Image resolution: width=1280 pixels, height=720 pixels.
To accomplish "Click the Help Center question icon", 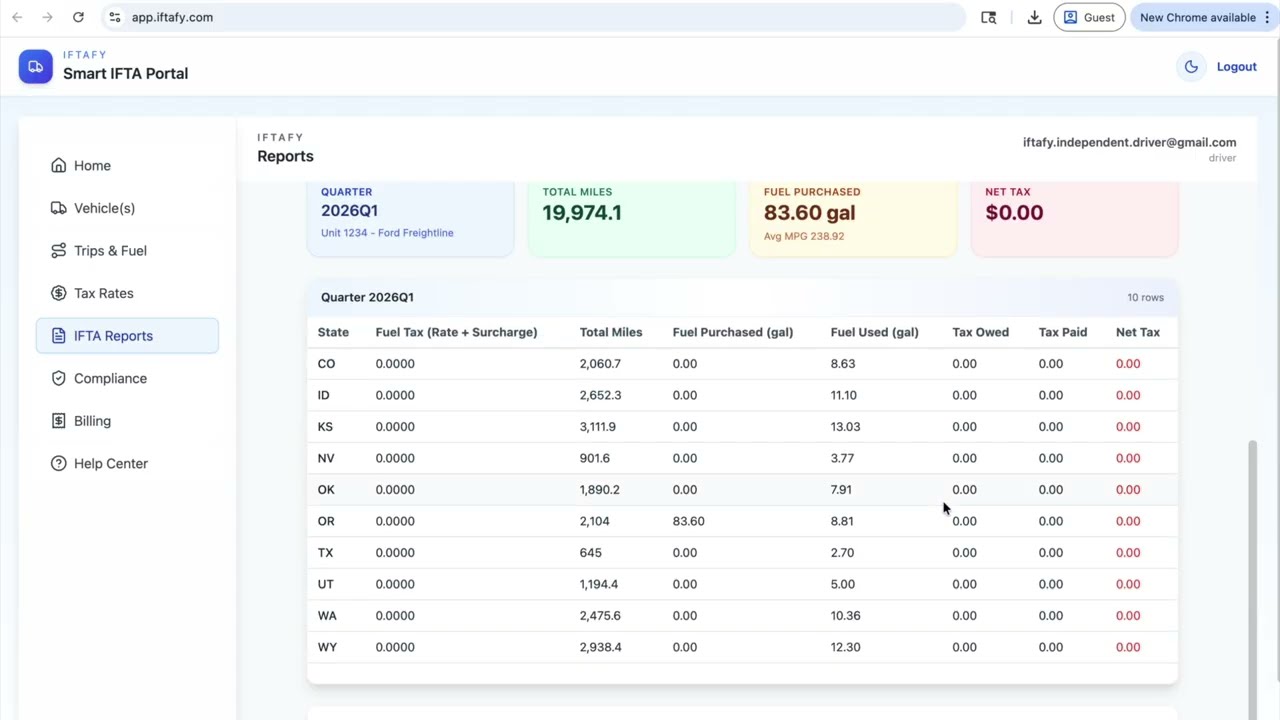I will tap(58, 464).
